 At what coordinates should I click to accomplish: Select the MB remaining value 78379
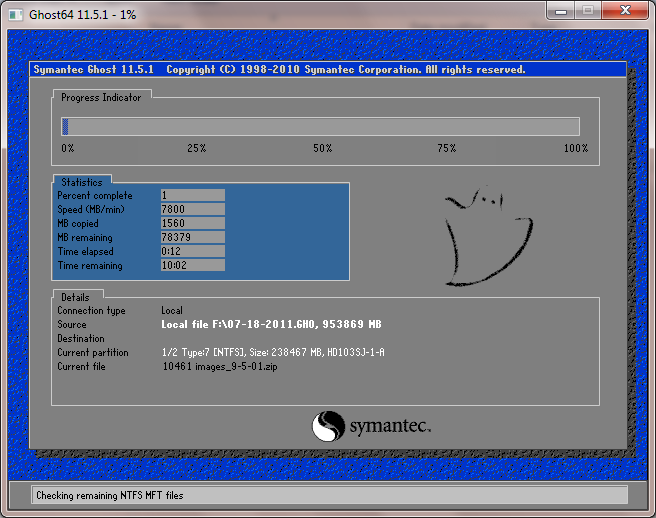coord(192,238)
